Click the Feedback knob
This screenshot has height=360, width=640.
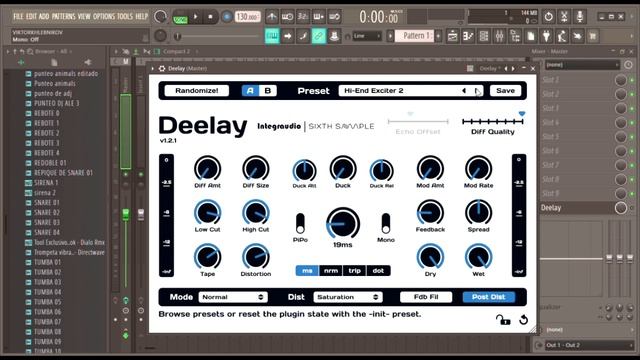tap(430, 213)
